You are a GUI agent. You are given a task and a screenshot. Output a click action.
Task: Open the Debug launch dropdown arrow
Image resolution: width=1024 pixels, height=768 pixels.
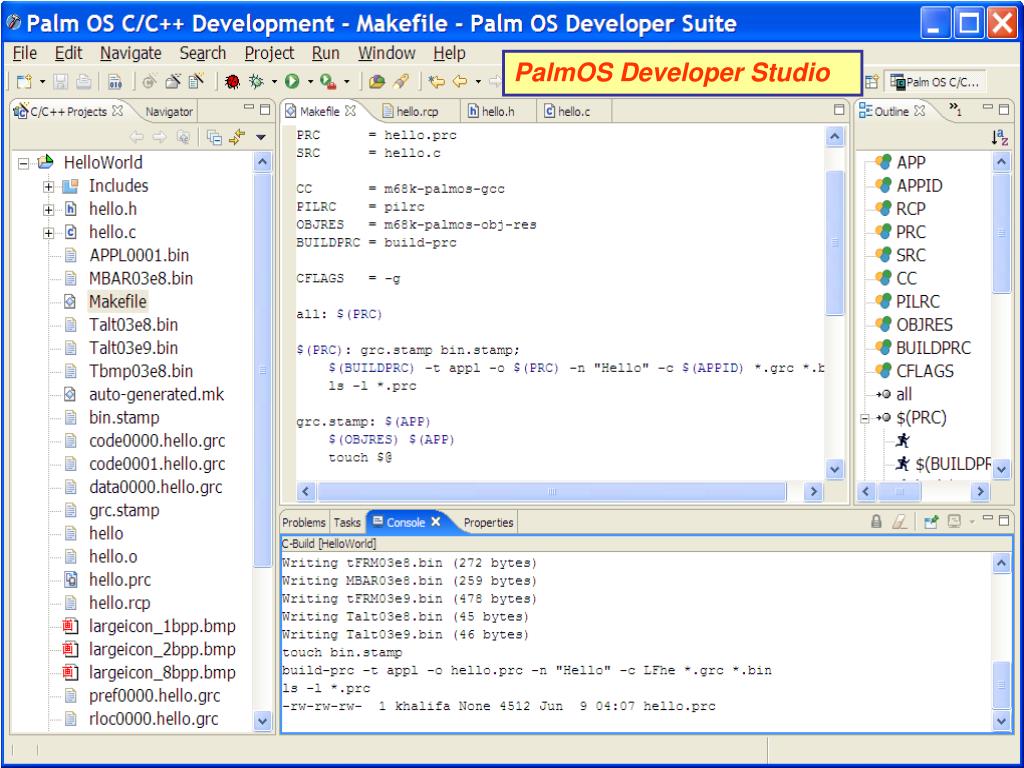tap(274, 82)
